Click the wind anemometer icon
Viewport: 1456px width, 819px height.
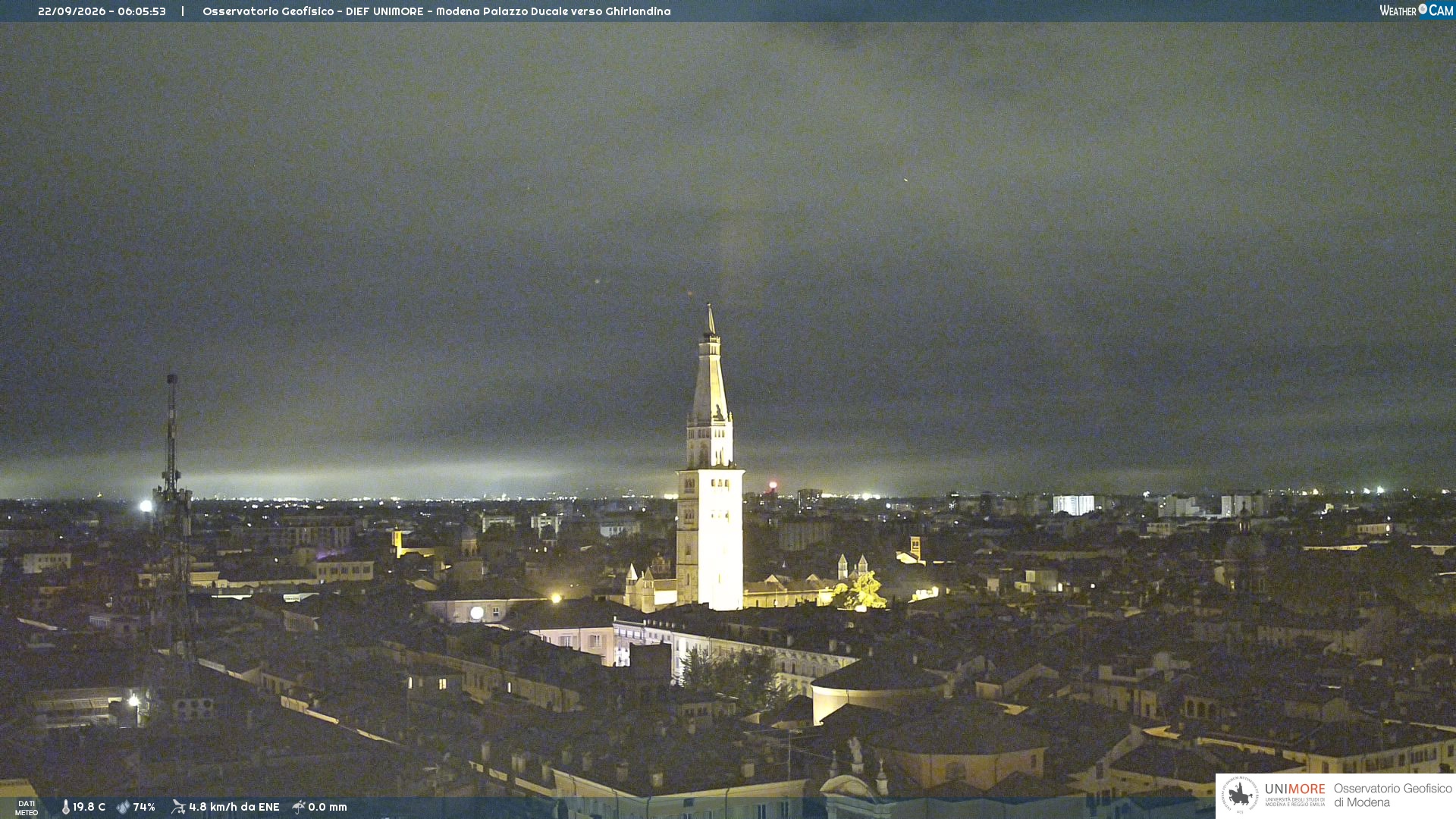178,807
